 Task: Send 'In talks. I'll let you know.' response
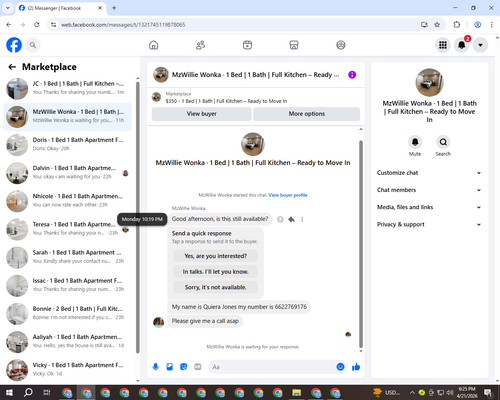point(216,272)
